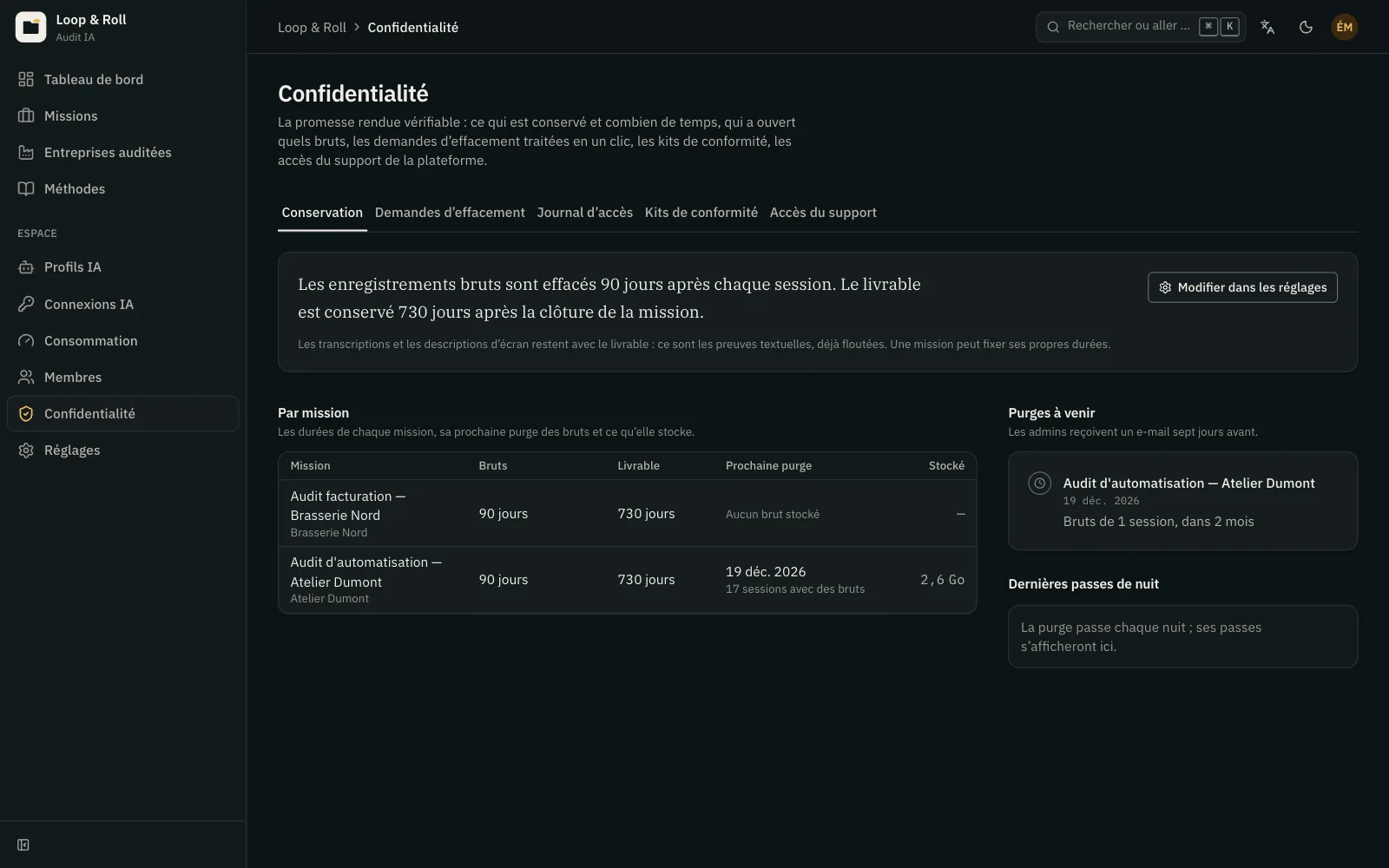Image resolution: width=1389 pixels, height=868 pixels.
Task: Click Loop & Roll breadcrumb link
Action: coord(312,28)
